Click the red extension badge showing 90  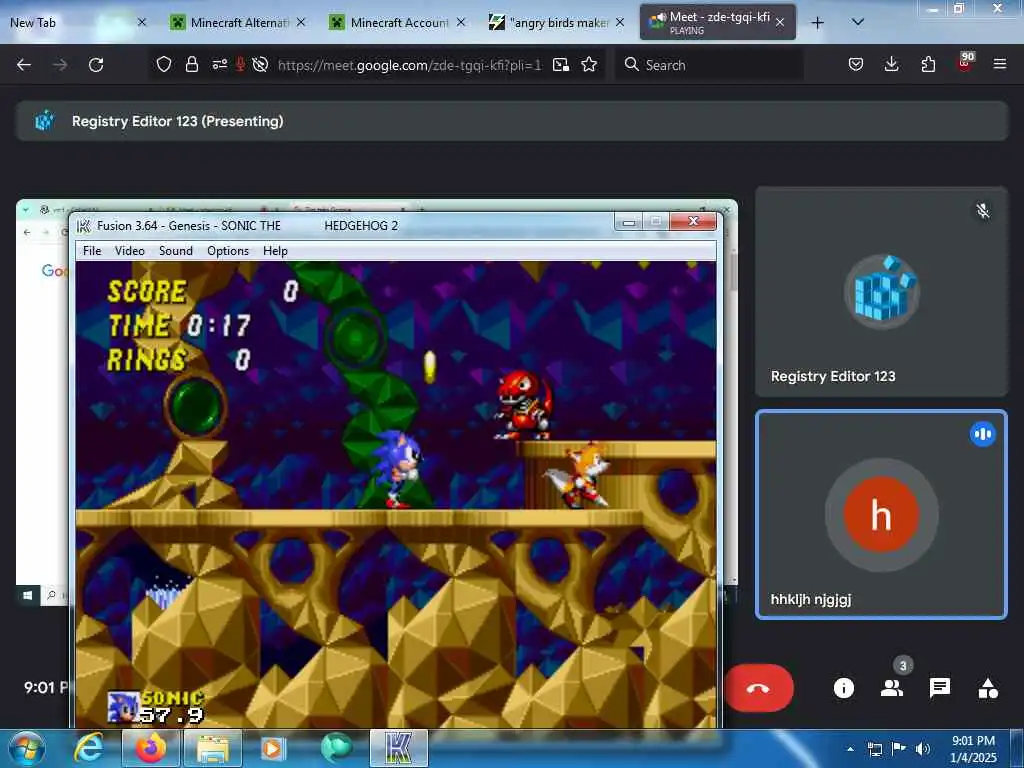965,61
